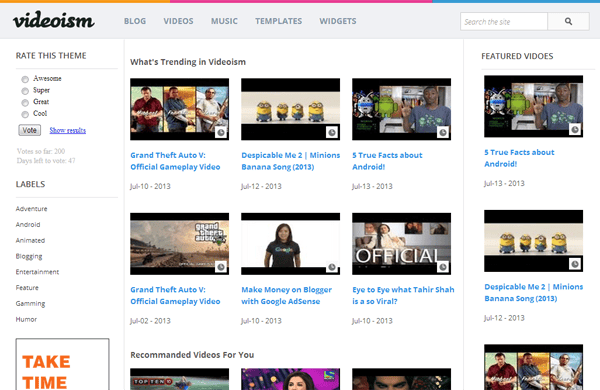The image size is (600, 390).
Task: Click clock icon on Make Money on Blogger thumbnail
Action: click(332, 267)
